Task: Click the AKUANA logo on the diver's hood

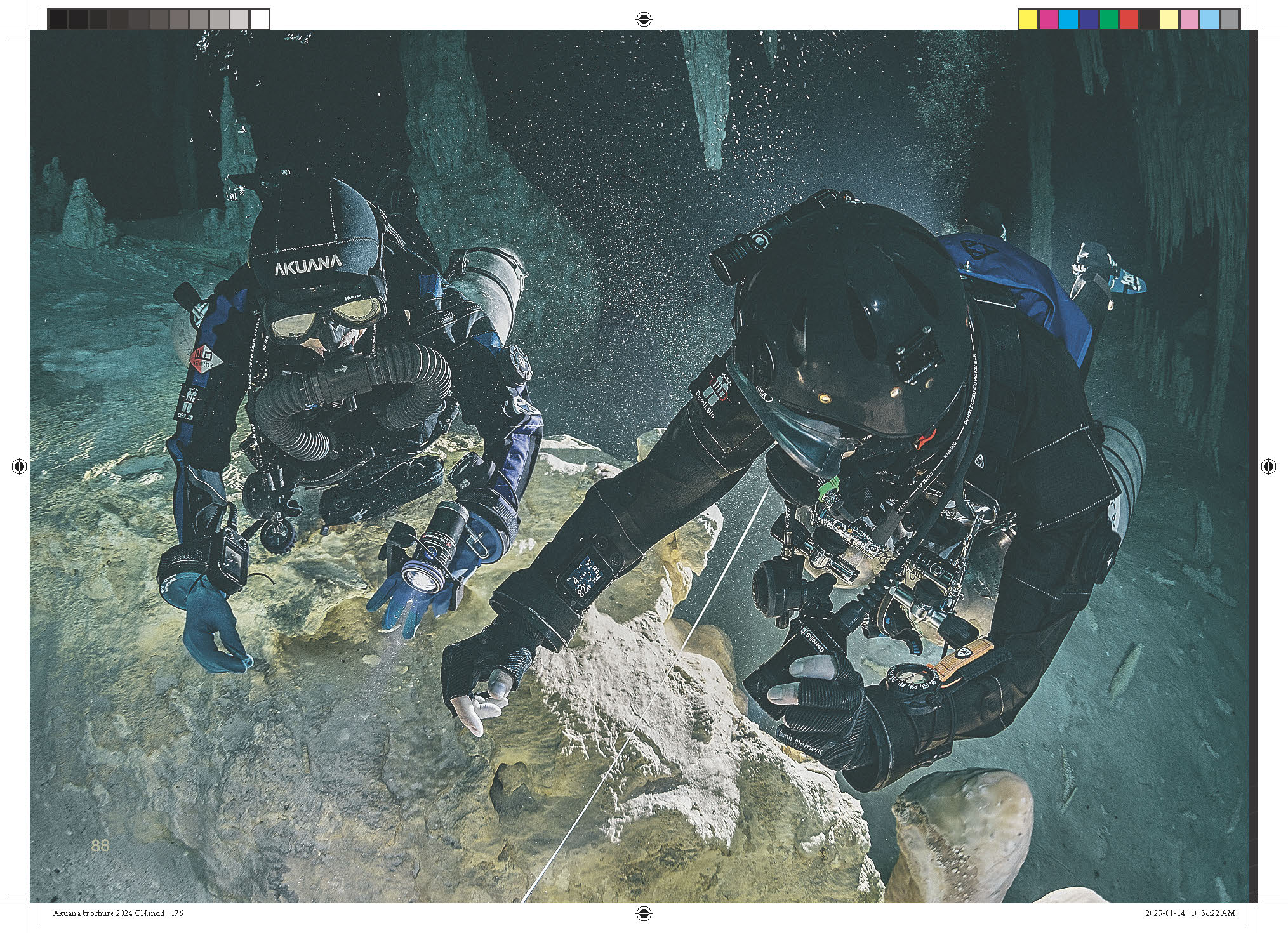Action: pyautogui.click(x=308, y=264)
